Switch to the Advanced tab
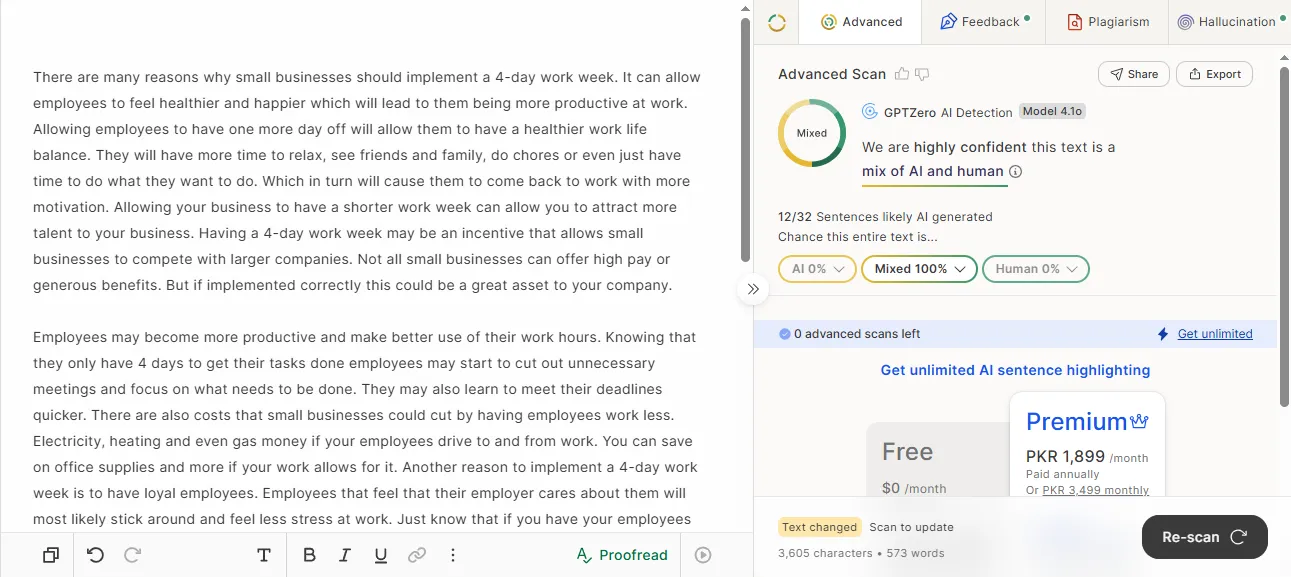This screenshot has width=1291, height=577. 861,22
